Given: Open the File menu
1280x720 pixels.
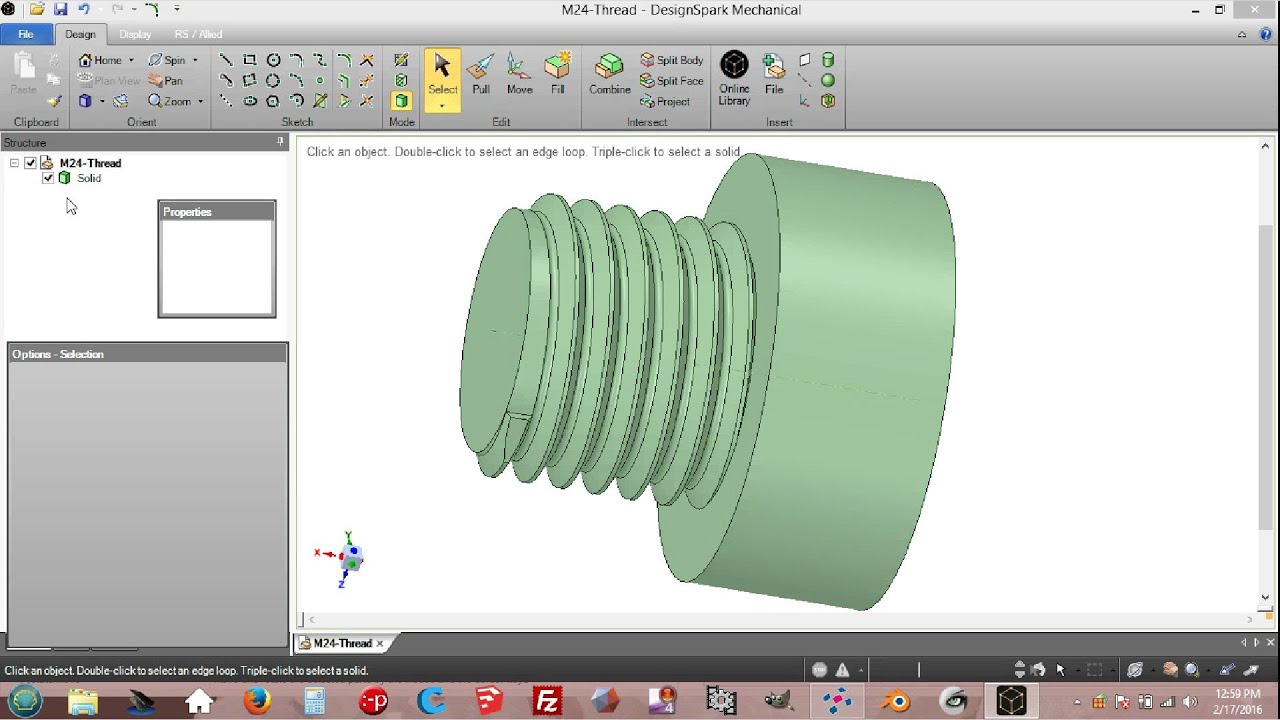Looking at the screenshot, I should pos(25,34).
